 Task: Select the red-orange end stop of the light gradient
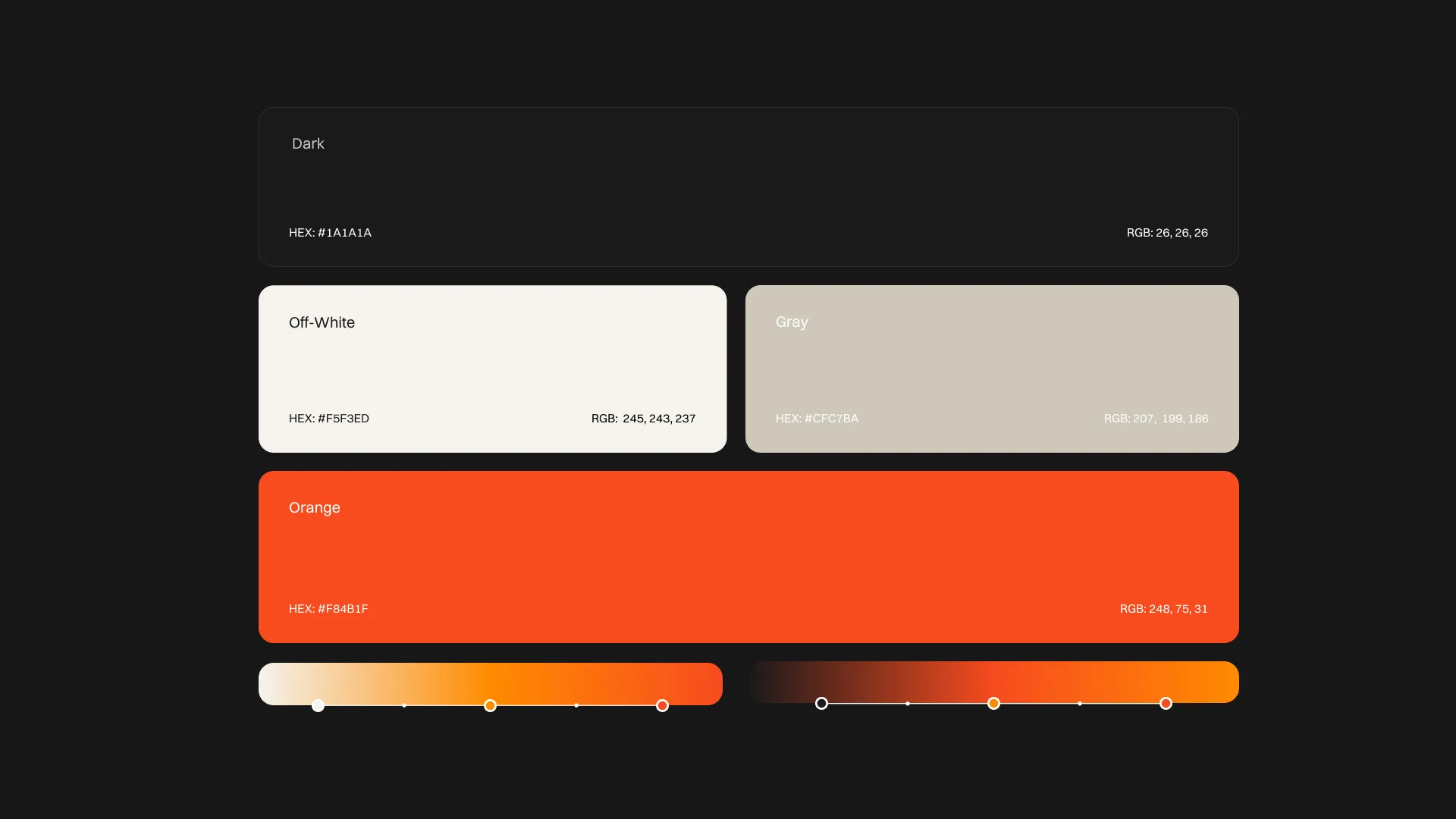click(x=662, y=706)
